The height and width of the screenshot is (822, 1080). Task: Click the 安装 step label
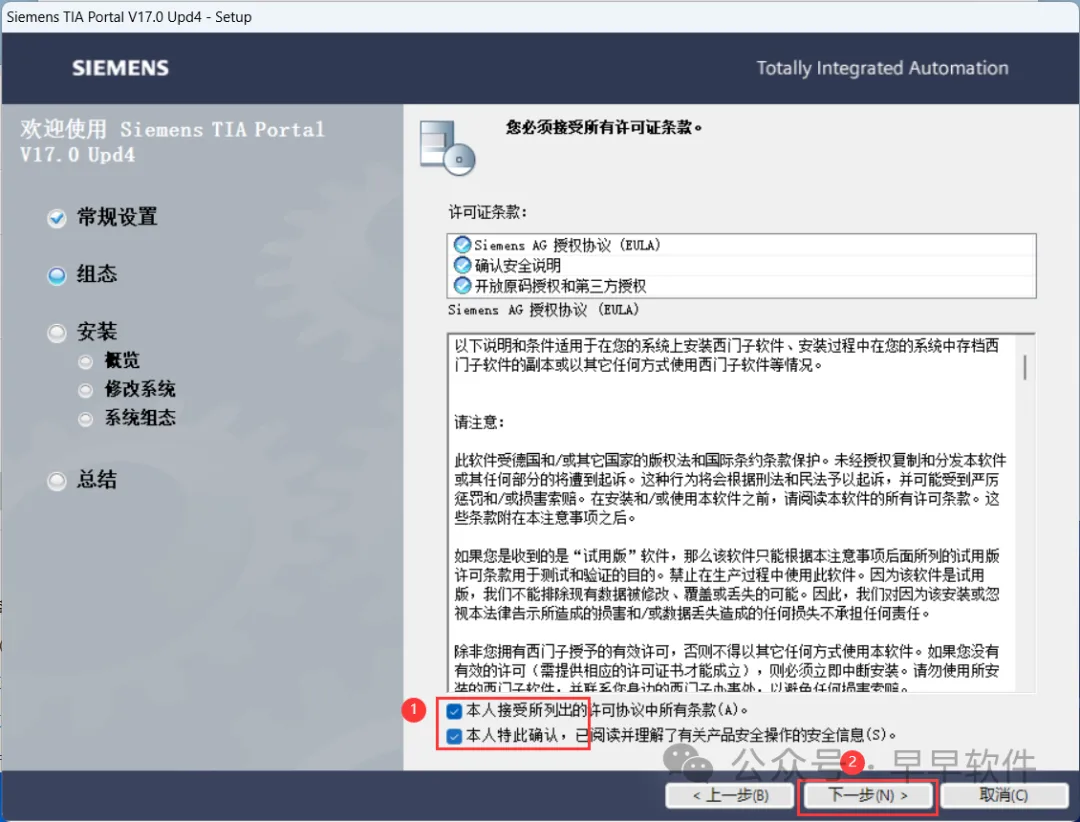[x=97, y=331]
